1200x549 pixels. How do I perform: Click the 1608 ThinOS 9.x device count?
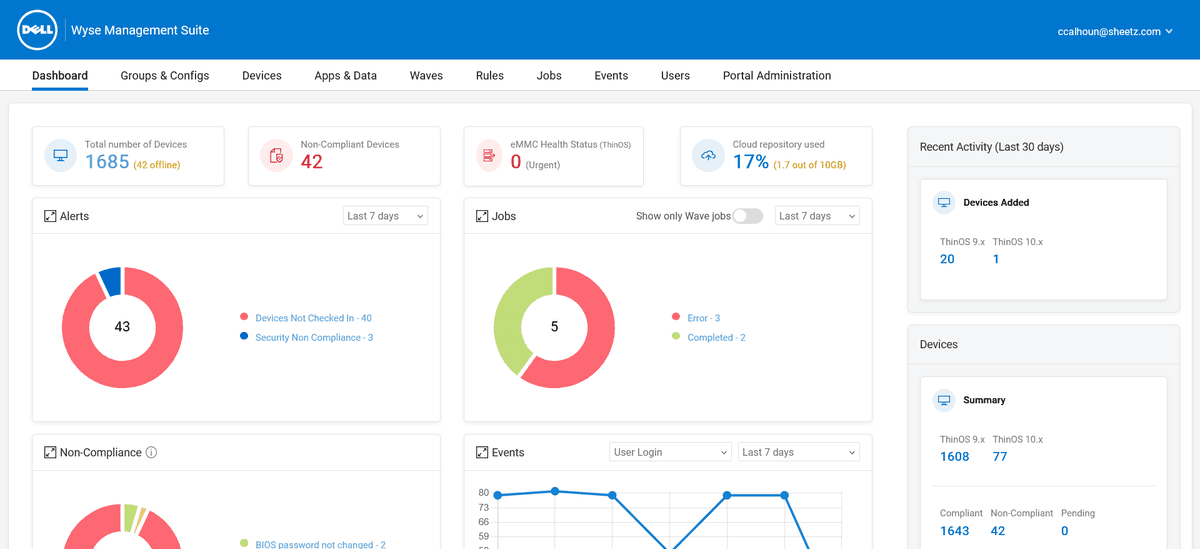[954, 457]
